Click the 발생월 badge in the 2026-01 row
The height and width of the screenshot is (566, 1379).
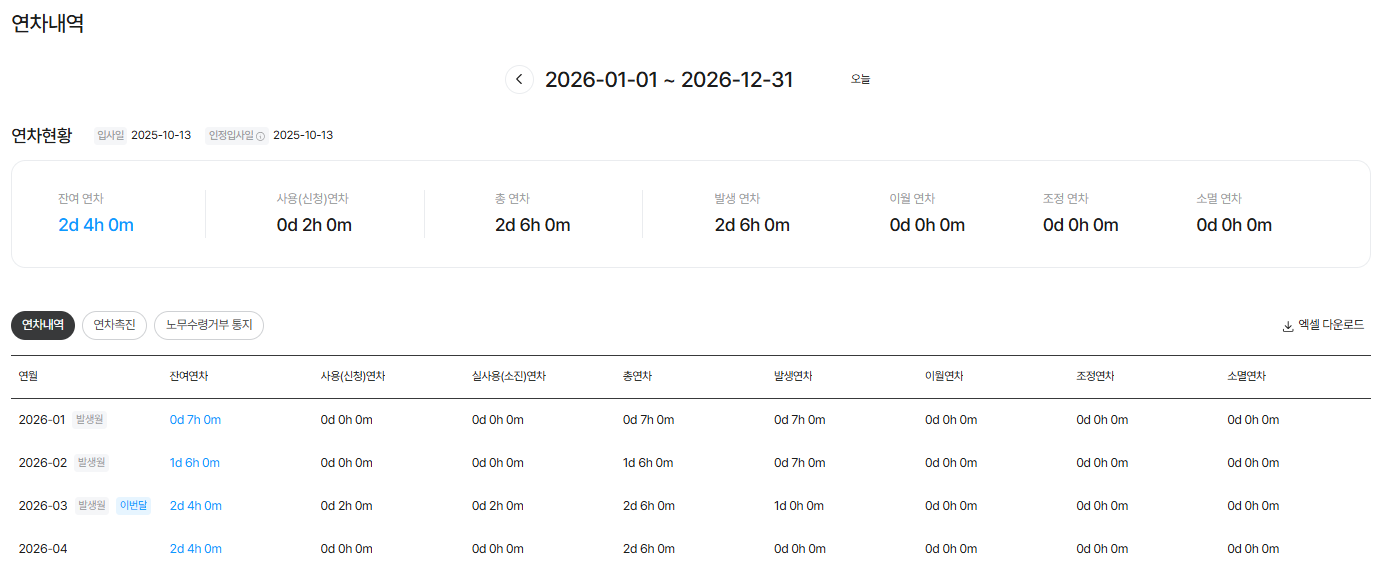90,420
